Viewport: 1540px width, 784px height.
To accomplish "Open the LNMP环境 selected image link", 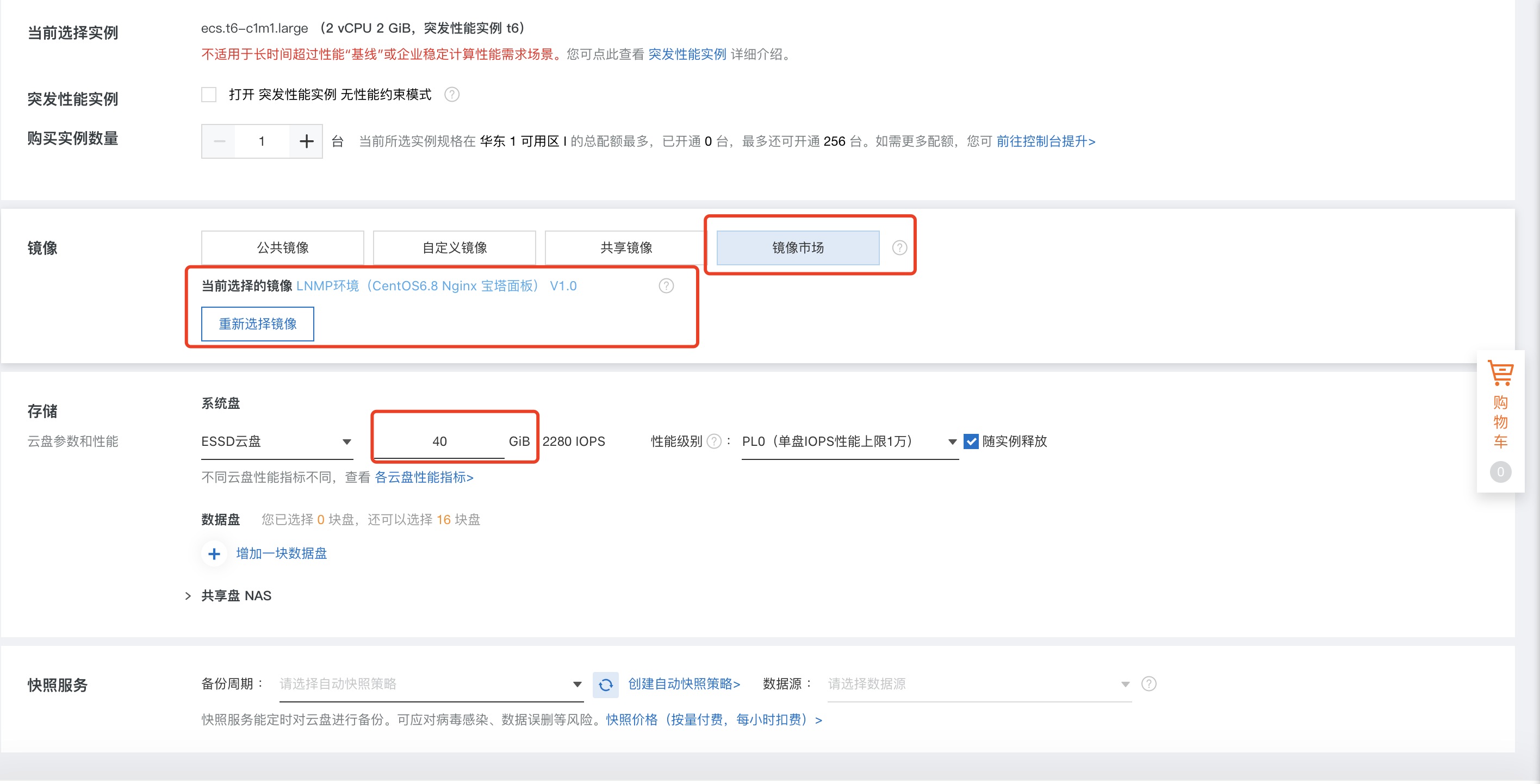I will click(x=436, y=285).
